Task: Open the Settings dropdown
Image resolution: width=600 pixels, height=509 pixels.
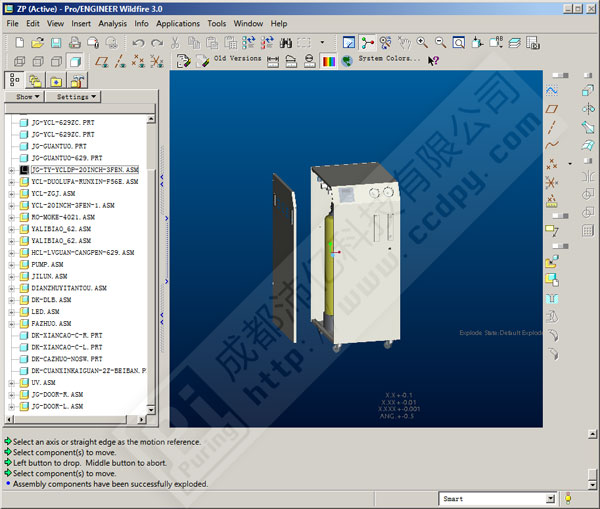Action: [73, 97]
